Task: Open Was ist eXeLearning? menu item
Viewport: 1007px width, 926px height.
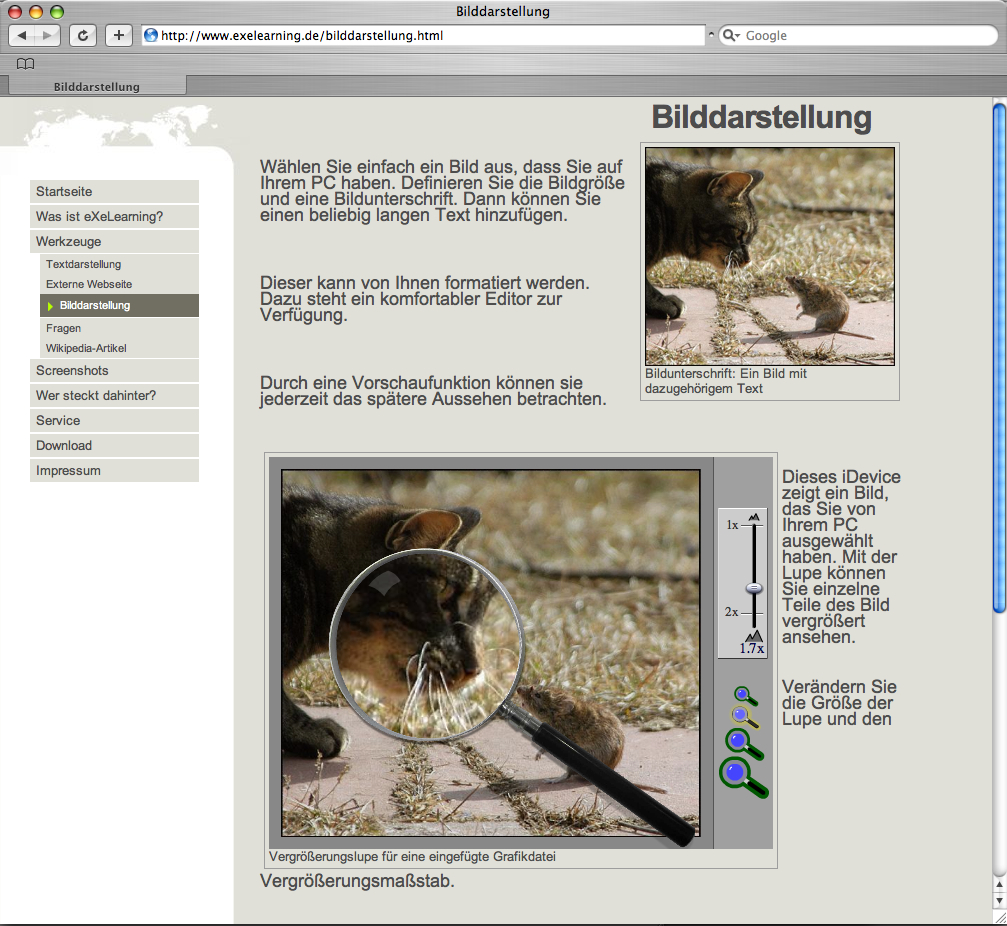Action: (114, 216)
